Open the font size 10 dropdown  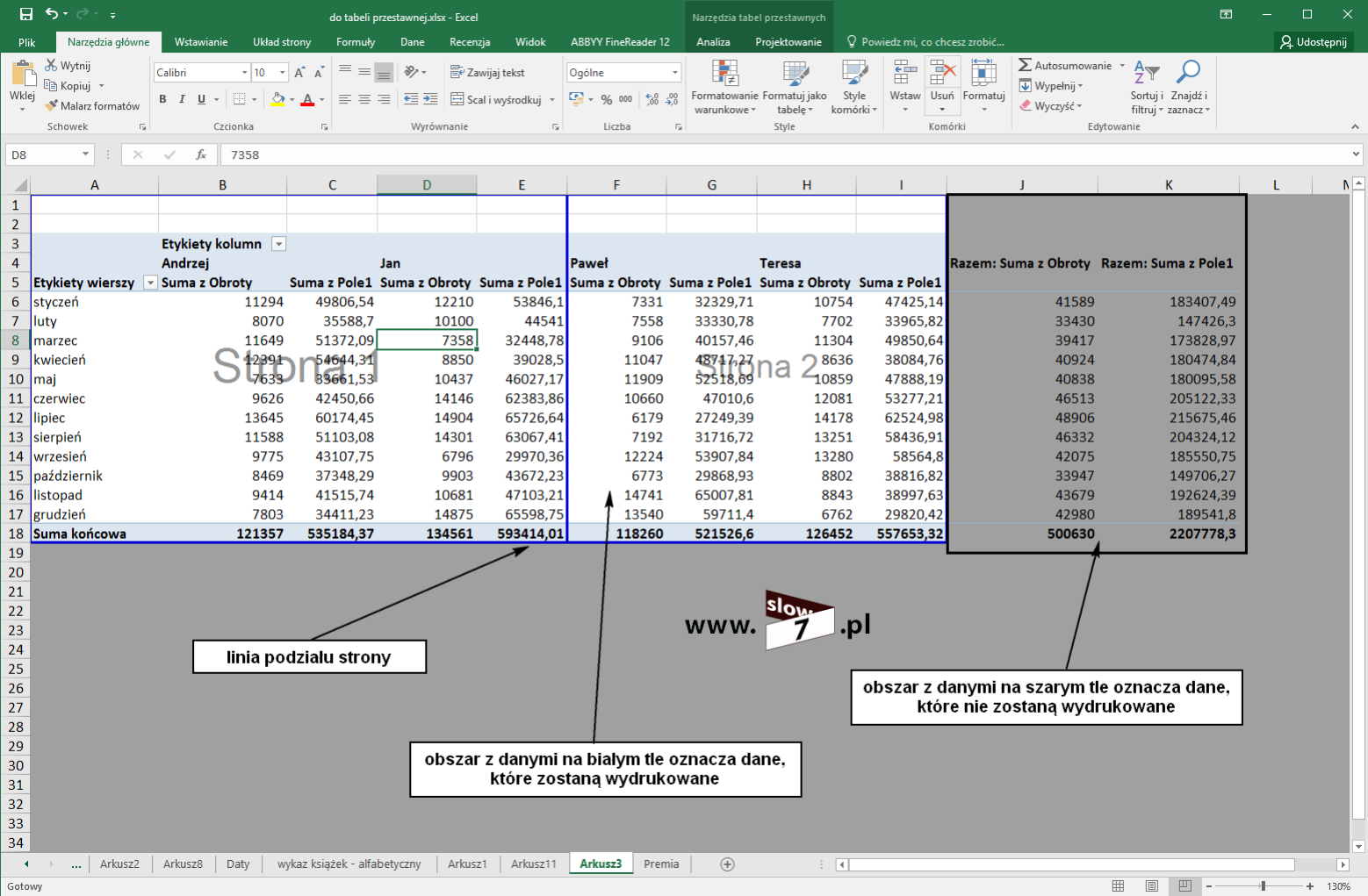point(282,73)
